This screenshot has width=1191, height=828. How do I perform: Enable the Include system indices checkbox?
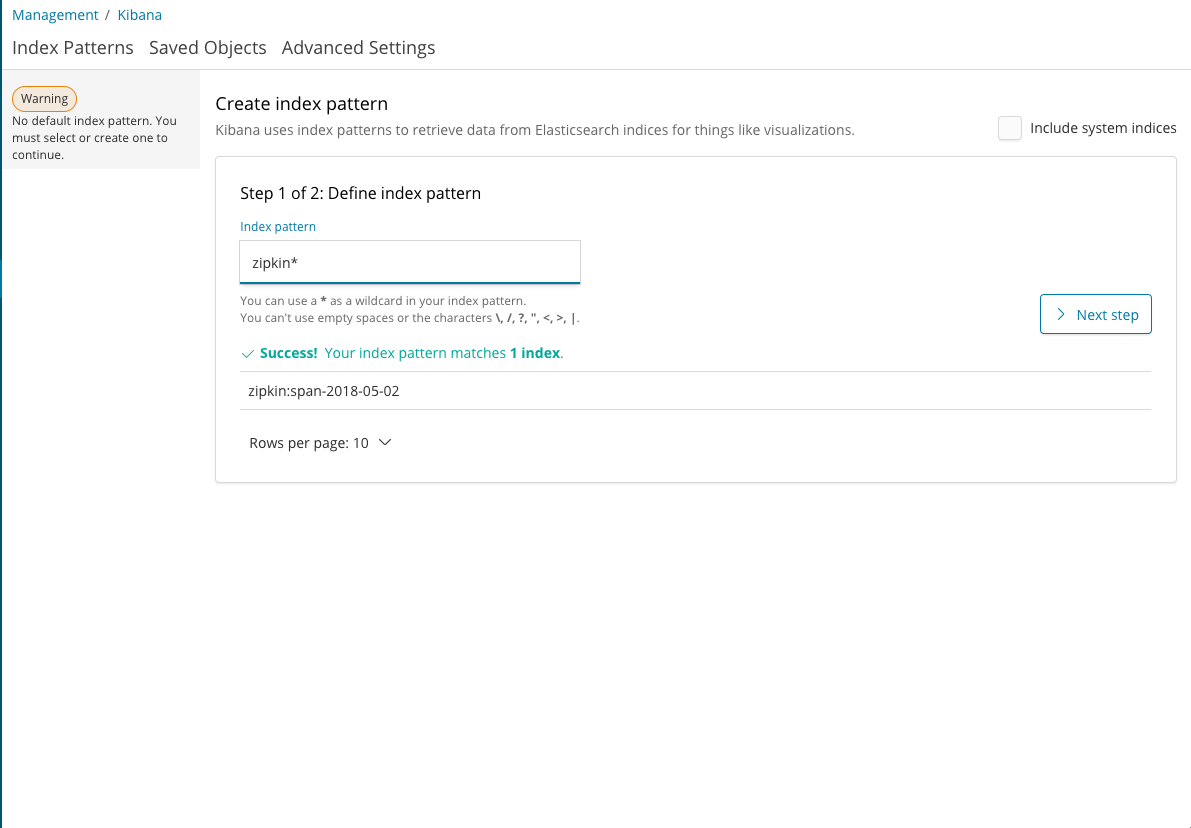pos(1009,128)
